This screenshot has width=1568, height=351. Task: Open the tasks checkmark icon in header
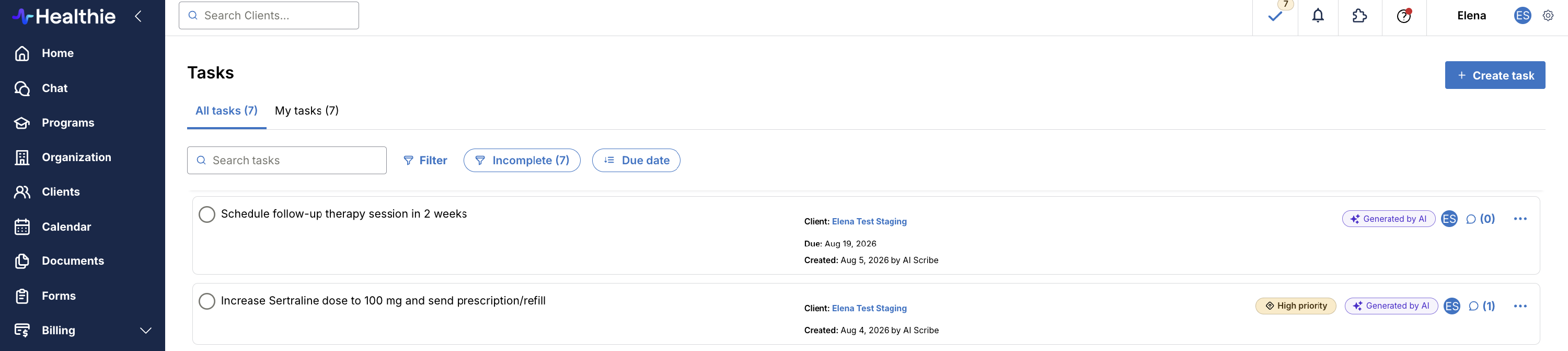[x=1275, y=16]
